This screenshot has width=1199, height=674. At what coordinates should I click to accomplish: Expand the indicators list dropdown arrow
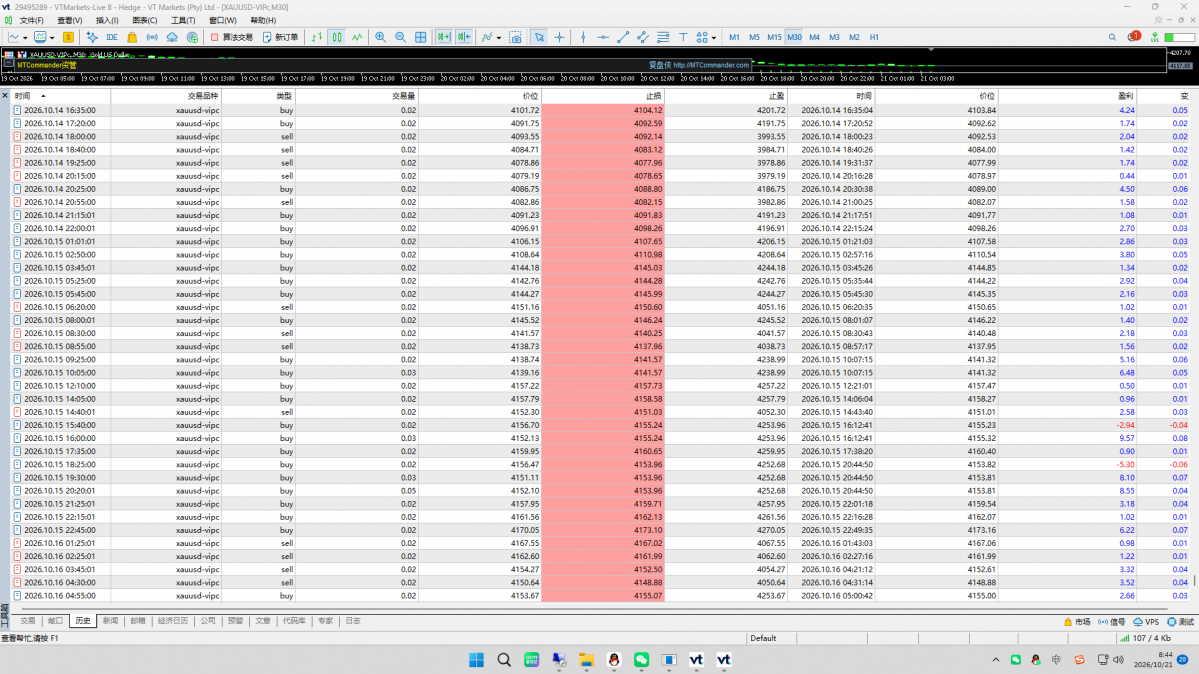click(x=499, y=37)
